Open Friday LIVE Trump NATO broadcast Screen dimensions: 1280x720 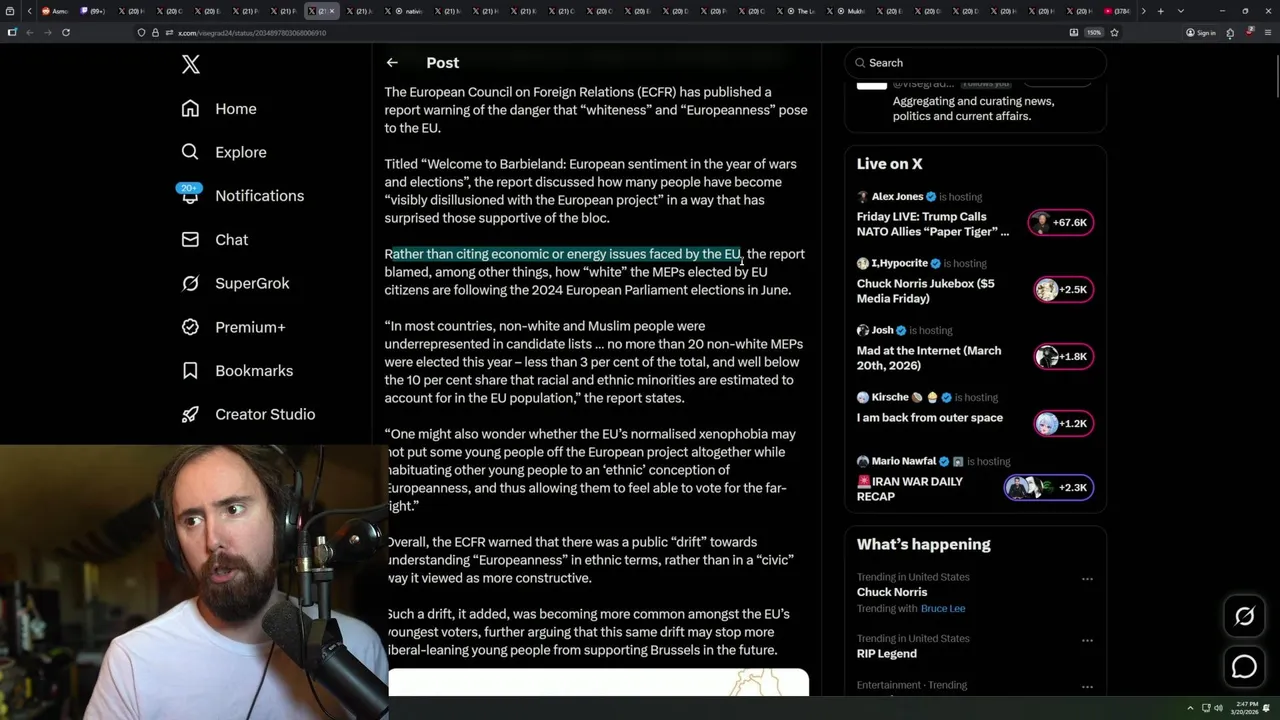[x=933, y=224]
